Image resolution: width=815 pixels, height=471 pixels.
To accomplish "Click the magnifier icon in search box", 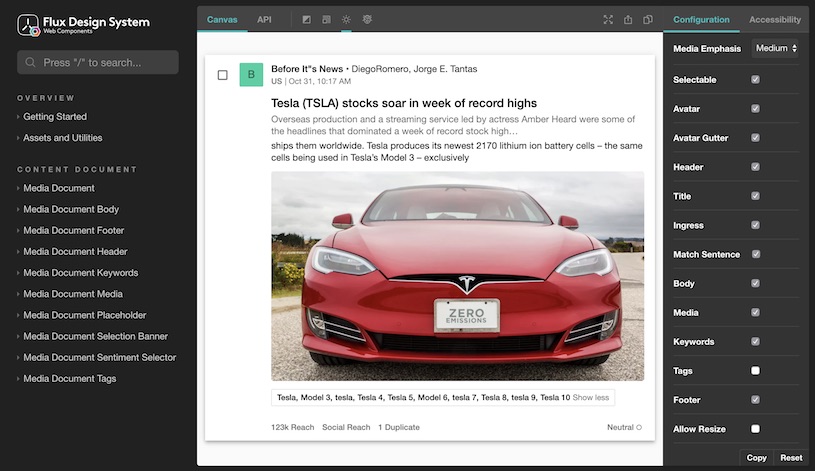I will coord(31,62).
